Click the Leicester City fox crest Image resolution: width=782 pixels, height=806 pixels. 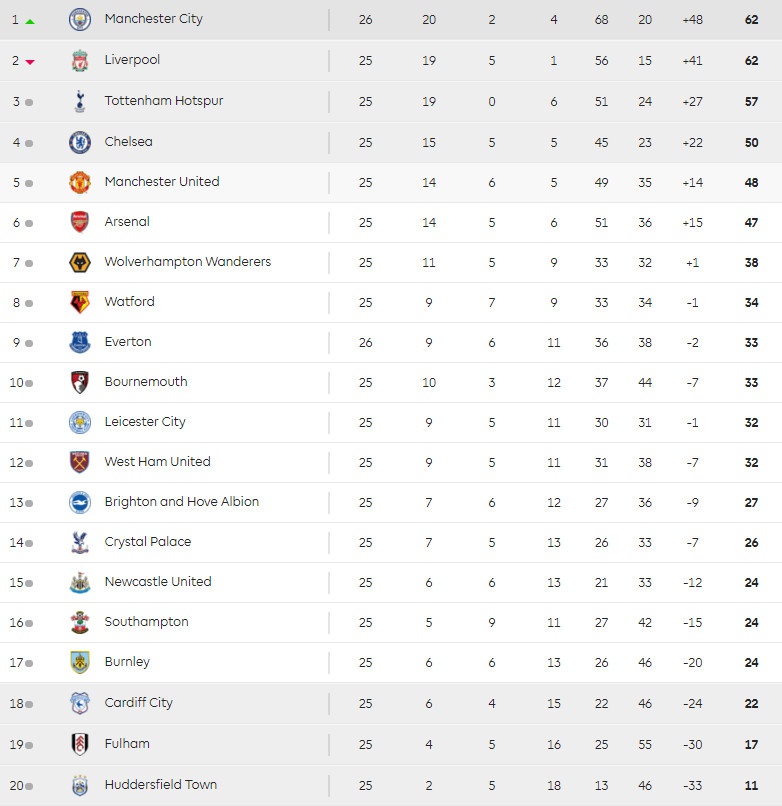coord(80,422)
